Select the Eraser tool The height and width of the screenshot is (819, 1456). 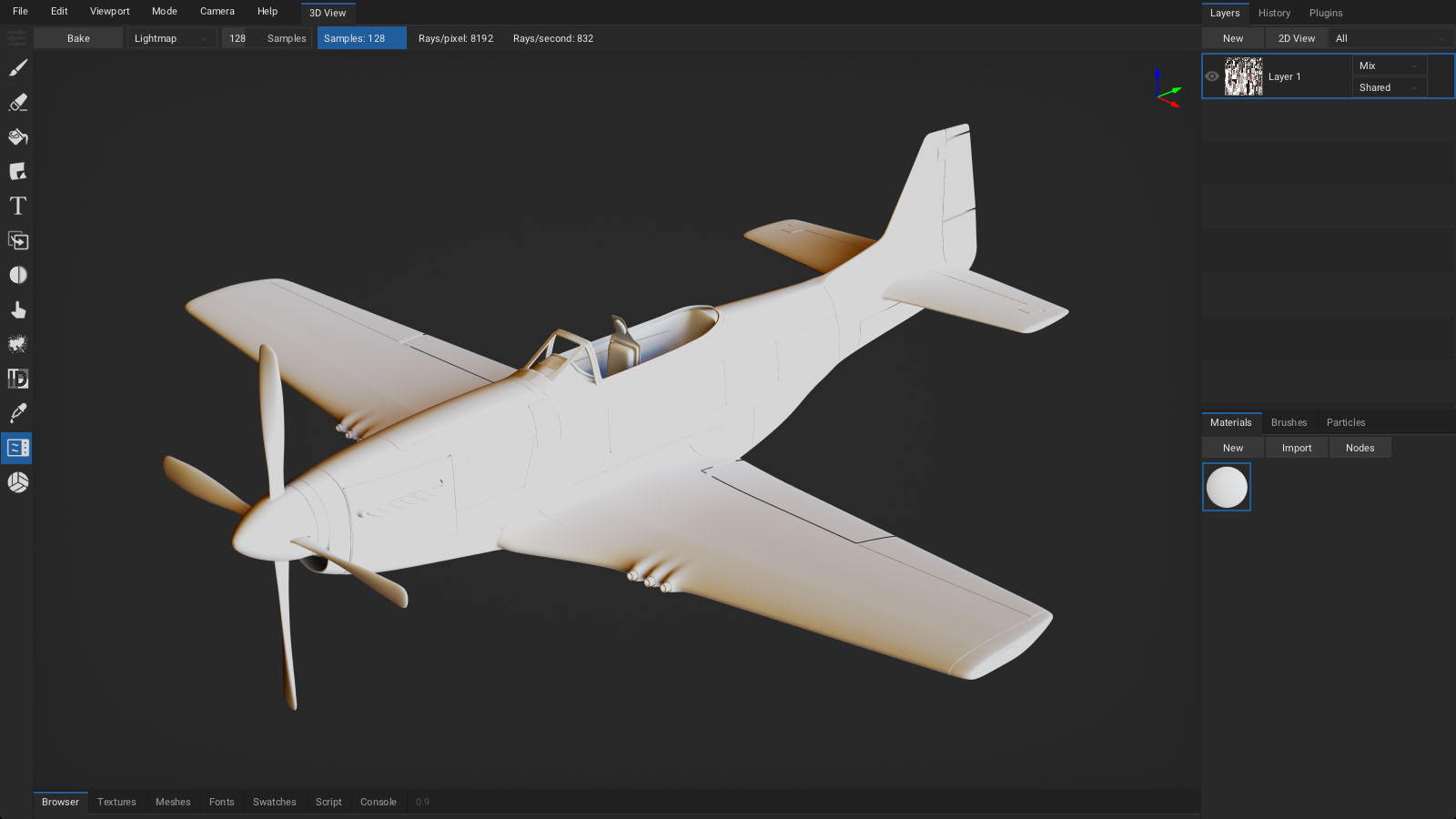[18, 103]
